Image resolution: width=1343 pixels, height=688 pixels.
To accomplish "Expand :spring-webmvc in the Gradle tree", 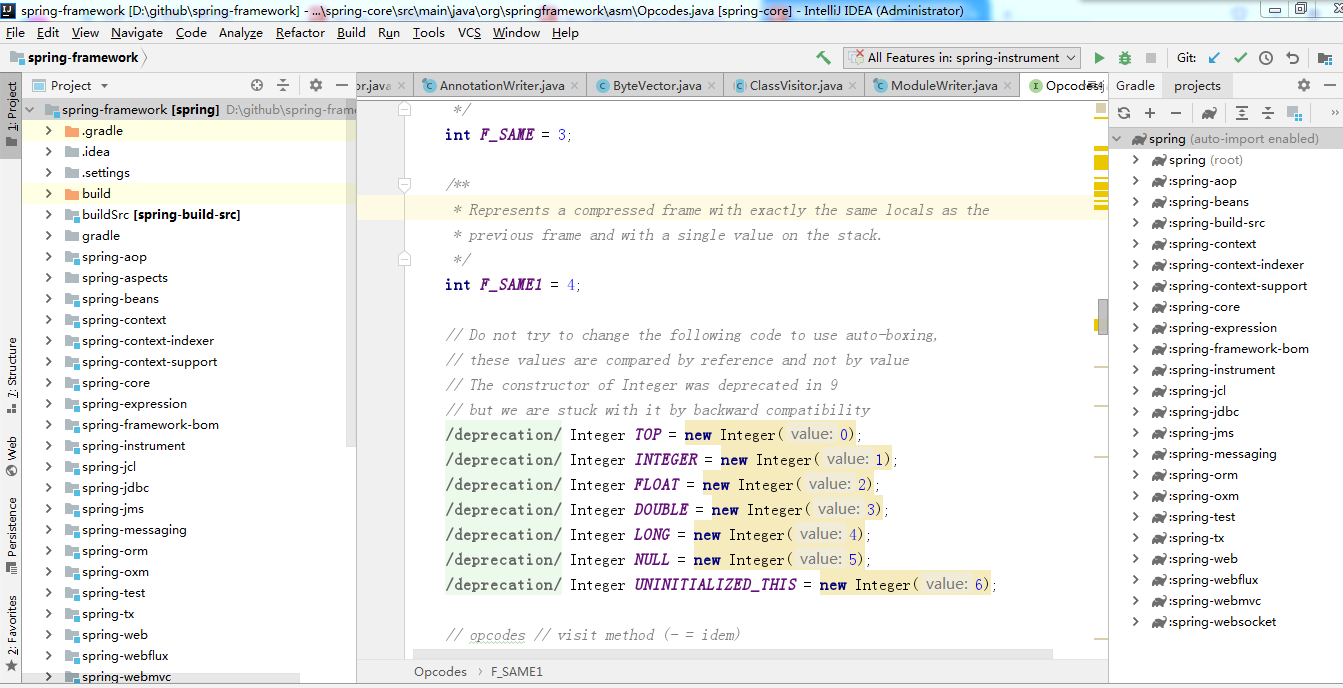I will click(1135, 601).
